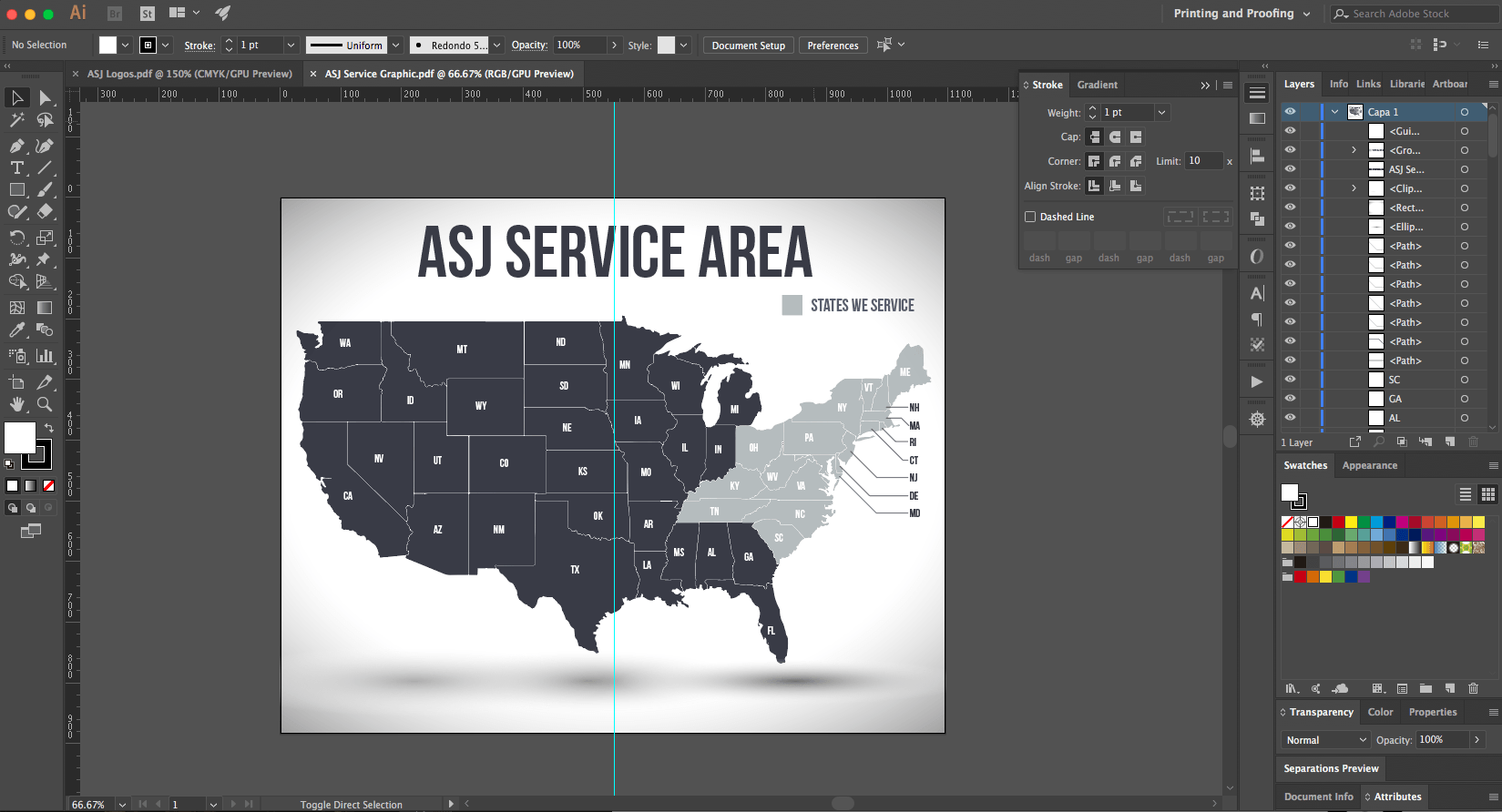Click the Preferences button

click(x=833, y=46)
